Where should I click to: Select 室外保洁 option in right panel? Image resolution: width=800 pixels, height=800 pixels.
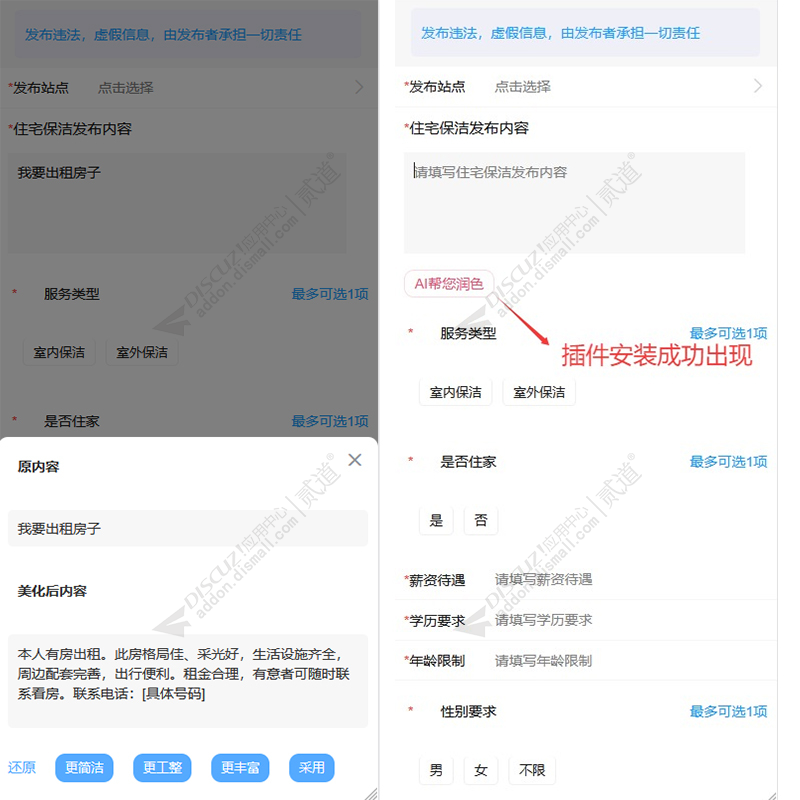point(539,392)
